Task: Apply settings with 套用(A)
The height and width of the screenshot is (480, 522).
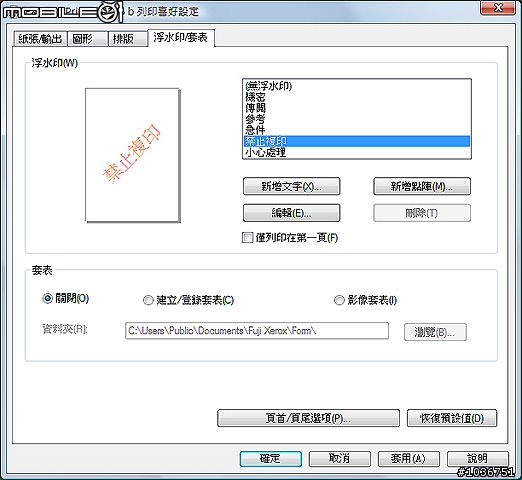Action: tap(409, 459)
